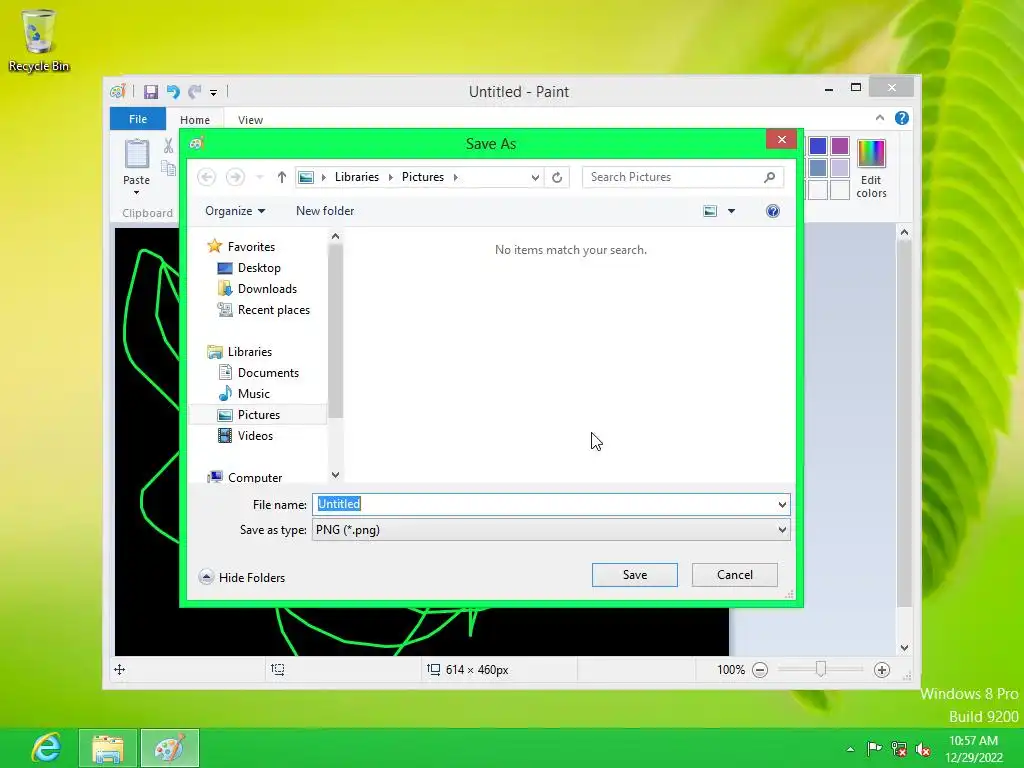This screenshot has height=768, width=1024.
Task: Click the Undo arrow in Paint's title bar
Action: pos(173,91)
